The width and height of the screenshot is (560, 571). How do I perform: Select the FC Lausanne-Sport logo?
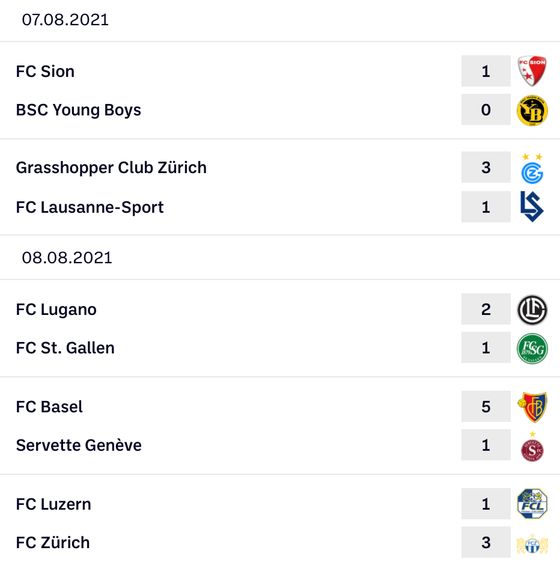click(532, 207)
